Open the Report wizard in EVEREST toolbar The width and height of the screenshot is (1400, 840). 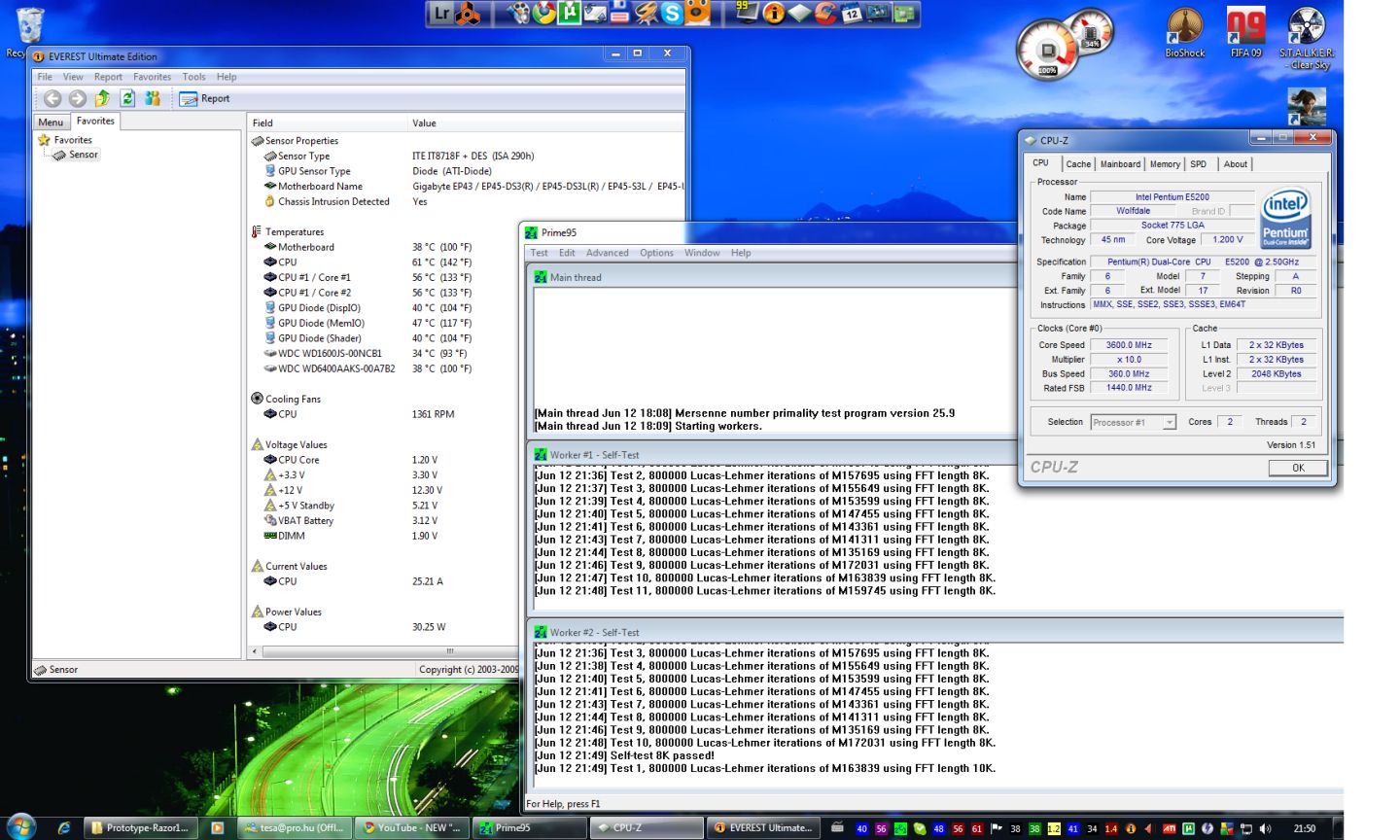point(205,98)
